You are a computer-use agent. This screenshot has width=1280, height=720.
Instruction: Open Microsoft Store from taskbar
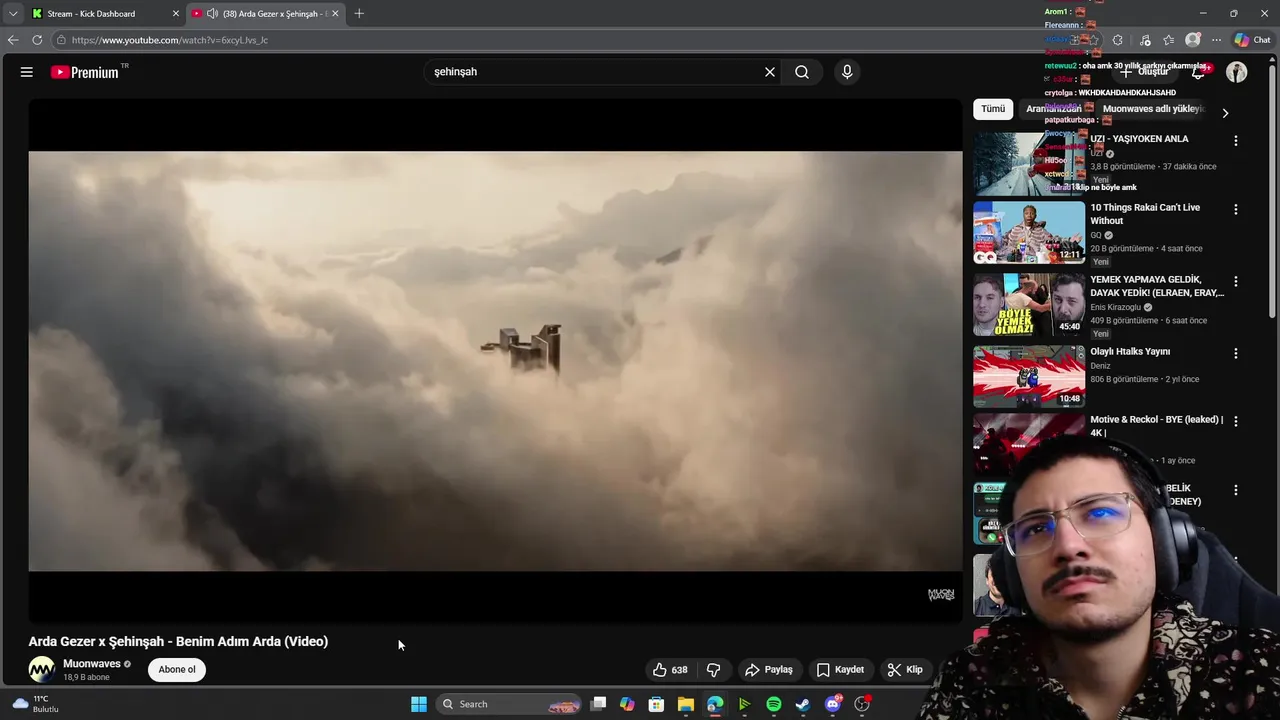tap(656, 704)
